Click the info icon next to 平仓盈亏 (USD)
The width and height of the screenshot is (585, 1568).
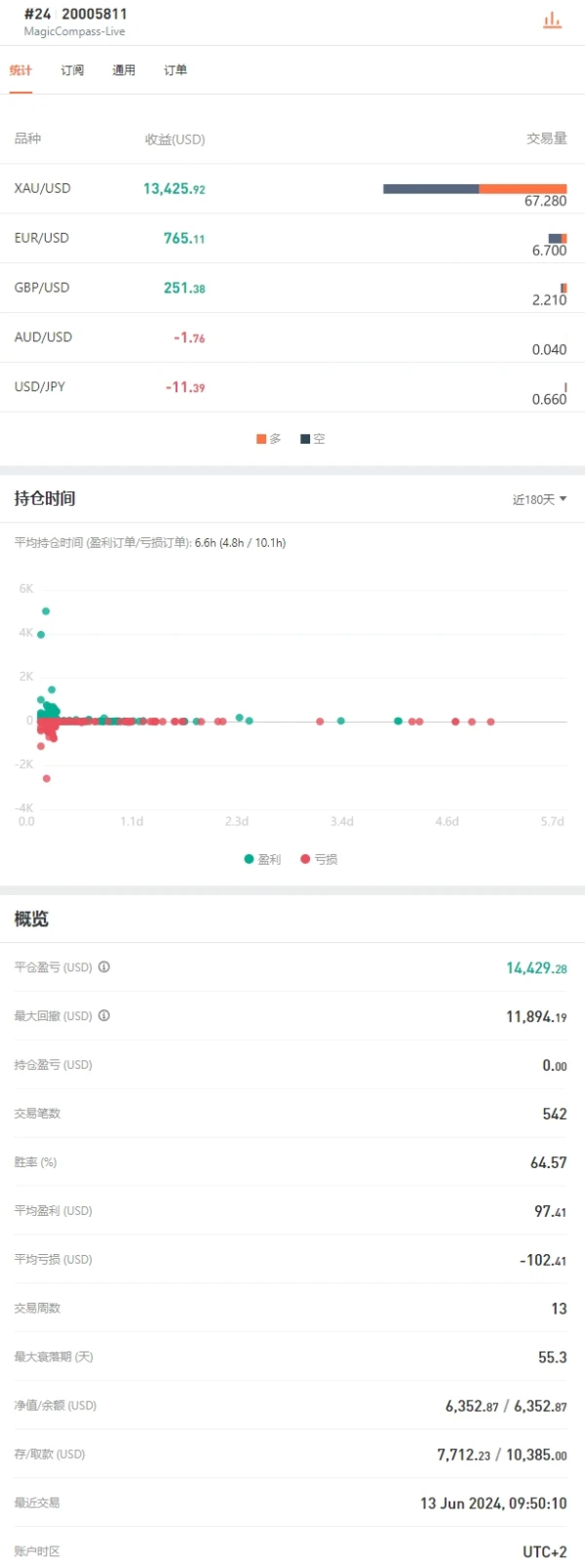pos(103,967)
